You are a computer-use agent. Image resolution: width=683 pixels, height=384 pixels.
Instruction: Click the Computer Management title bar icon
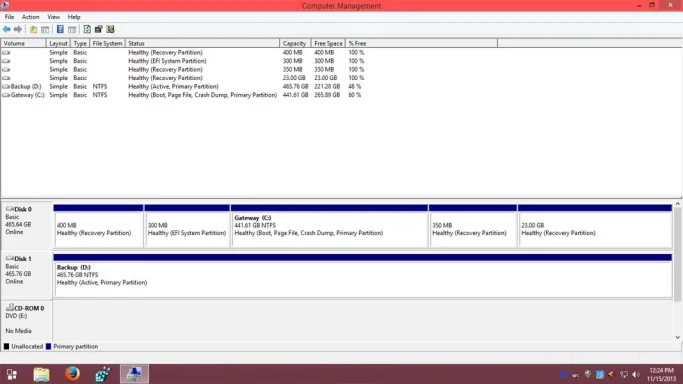tap(5, 5)
